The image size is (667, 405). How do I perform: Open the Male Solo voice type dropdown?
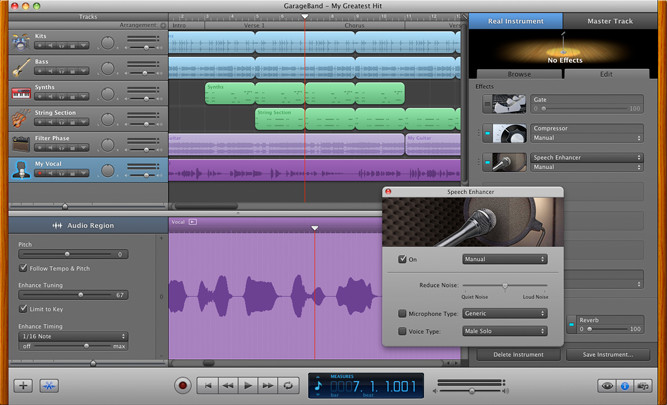pos(505,331)
